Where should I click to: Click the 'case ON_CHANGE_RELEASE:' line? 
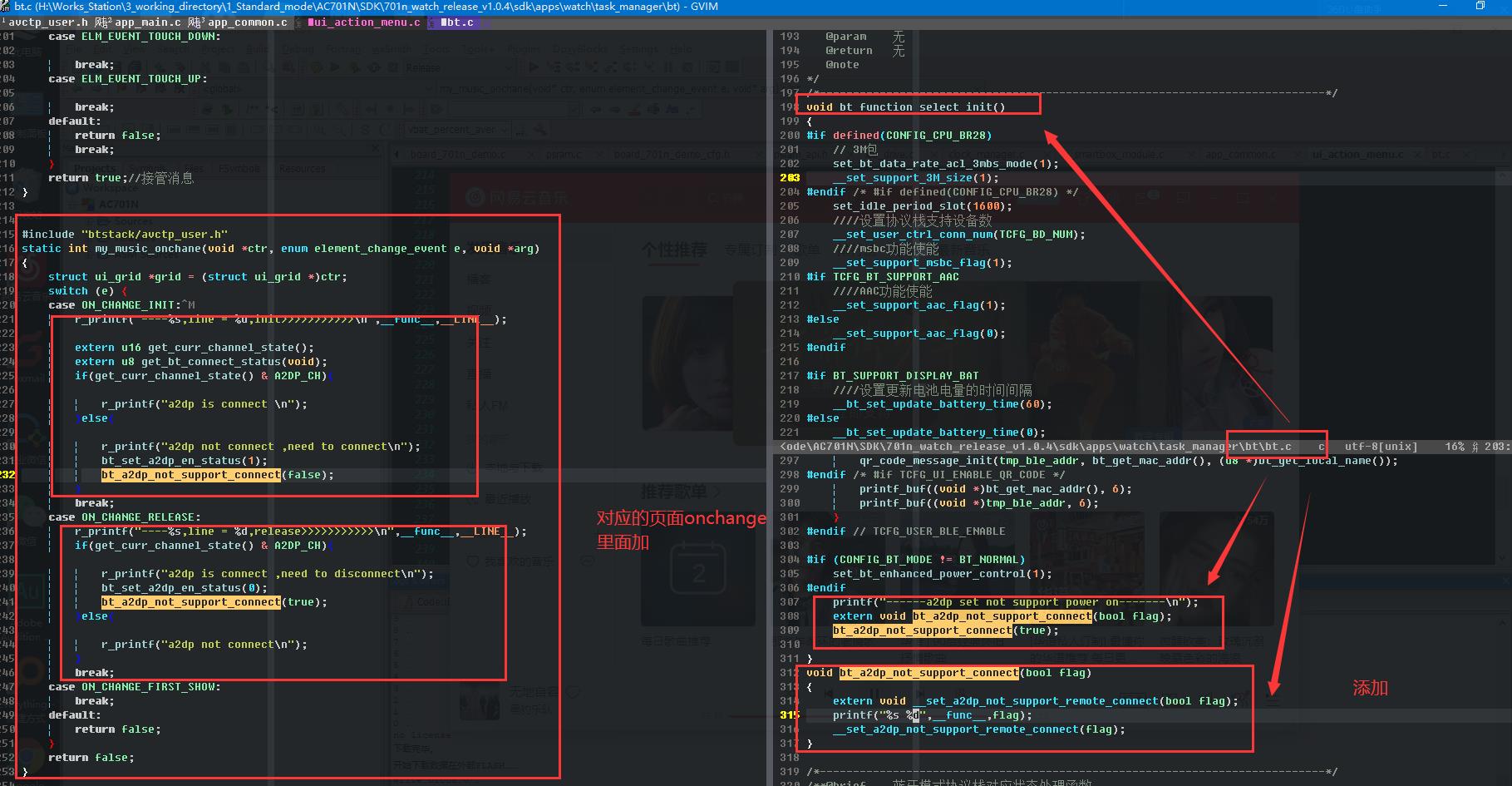(x=125, y=517)
